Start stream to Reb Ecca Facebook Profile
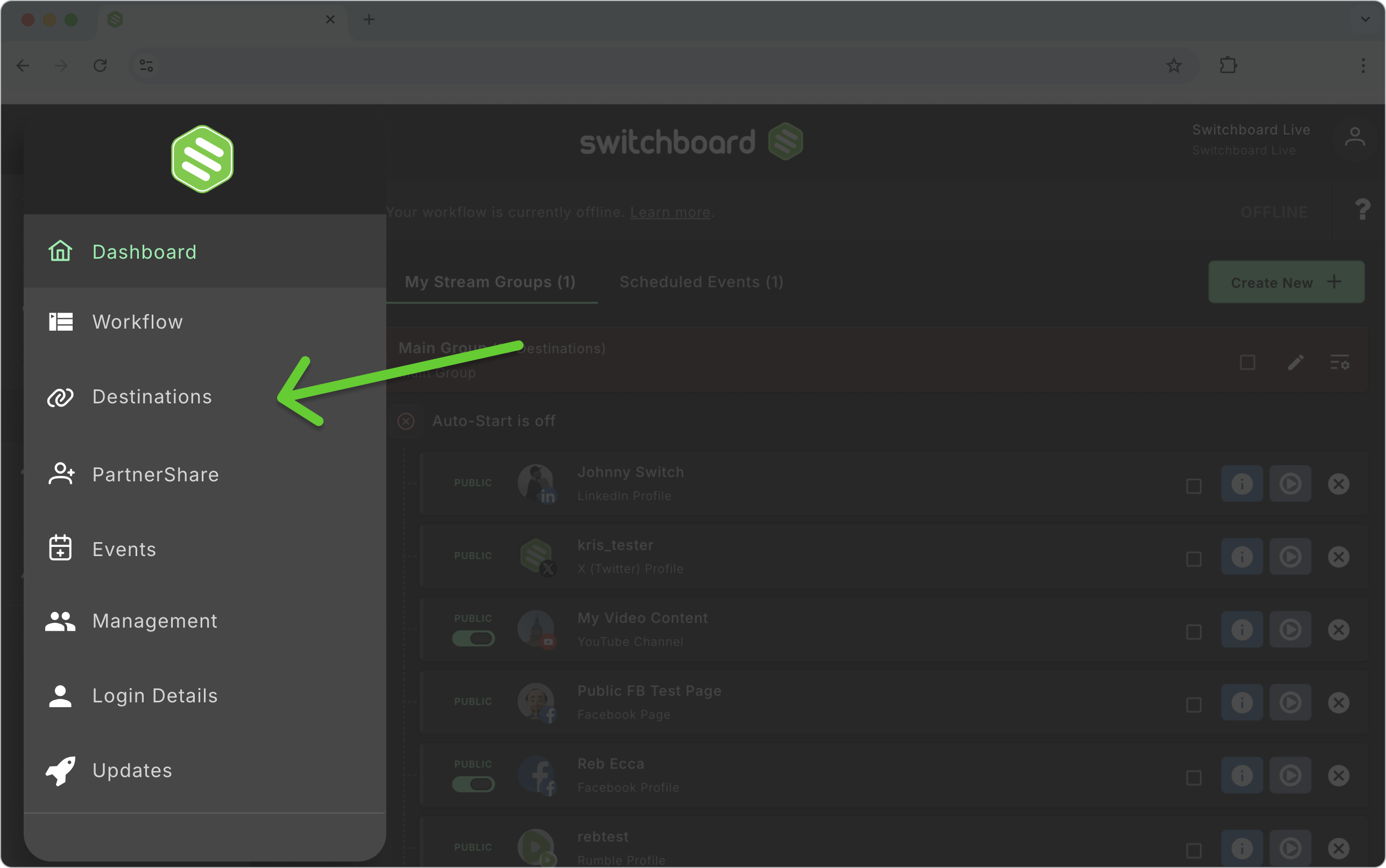Screen dimensions: 1386x868 (1290, 775)
